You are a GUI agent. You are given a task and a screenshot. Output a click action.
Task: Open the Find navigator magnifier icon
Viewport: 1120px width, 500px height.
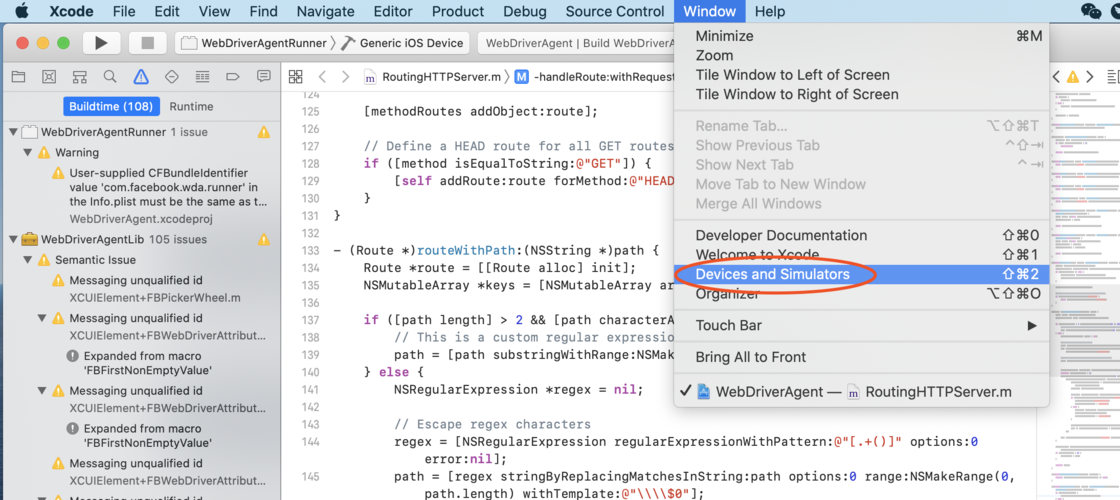[109, 76]
